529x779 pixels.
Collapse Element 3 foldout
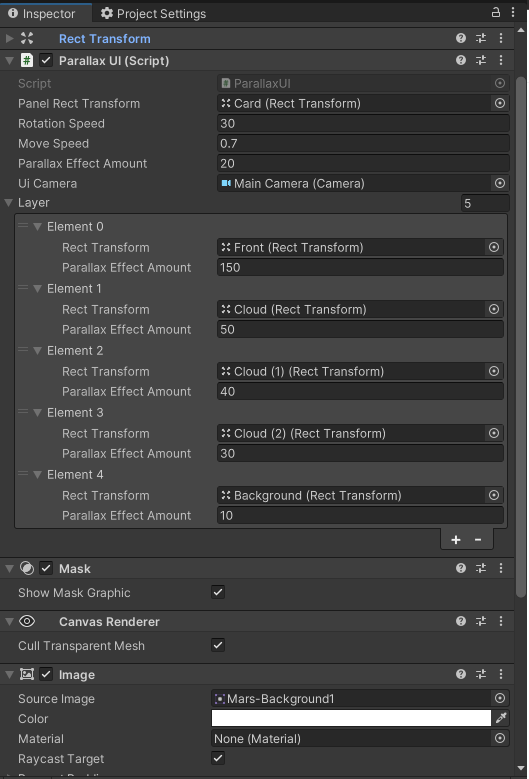click(37, 413)
